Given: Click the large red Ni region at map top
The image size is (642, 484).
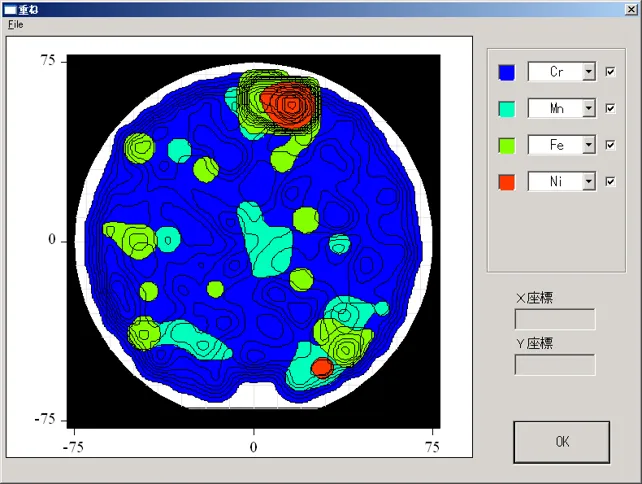Looking at the screenshot, I should (290, 103).
